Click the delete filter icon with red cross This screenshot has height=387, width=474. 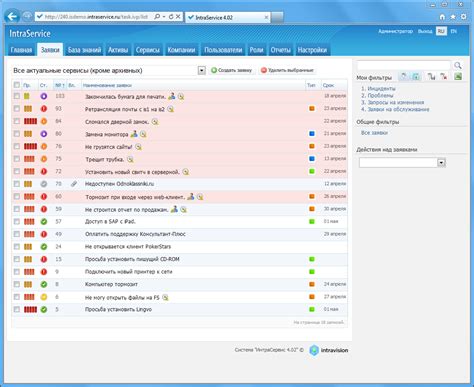(x=444, y=77)
